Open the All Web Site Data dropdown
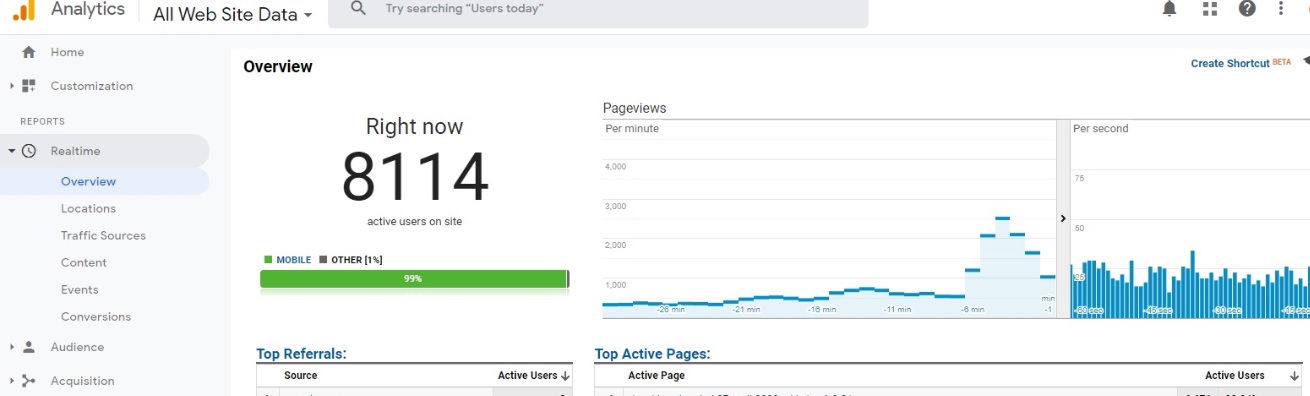Screen dimensions: 1310x396 pyautogui.click(x=233, y=14)
